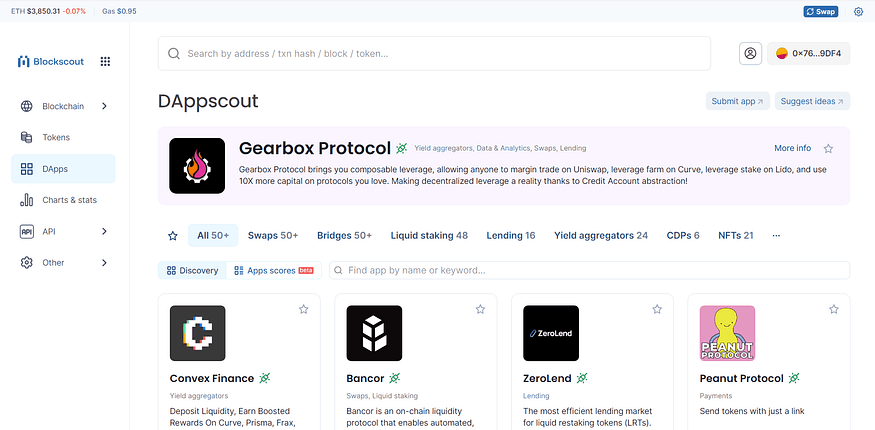Image resolution: width=875 pixels, height=430 pixels.
Task: Expand the API chevron arrow
Action: 104,231
